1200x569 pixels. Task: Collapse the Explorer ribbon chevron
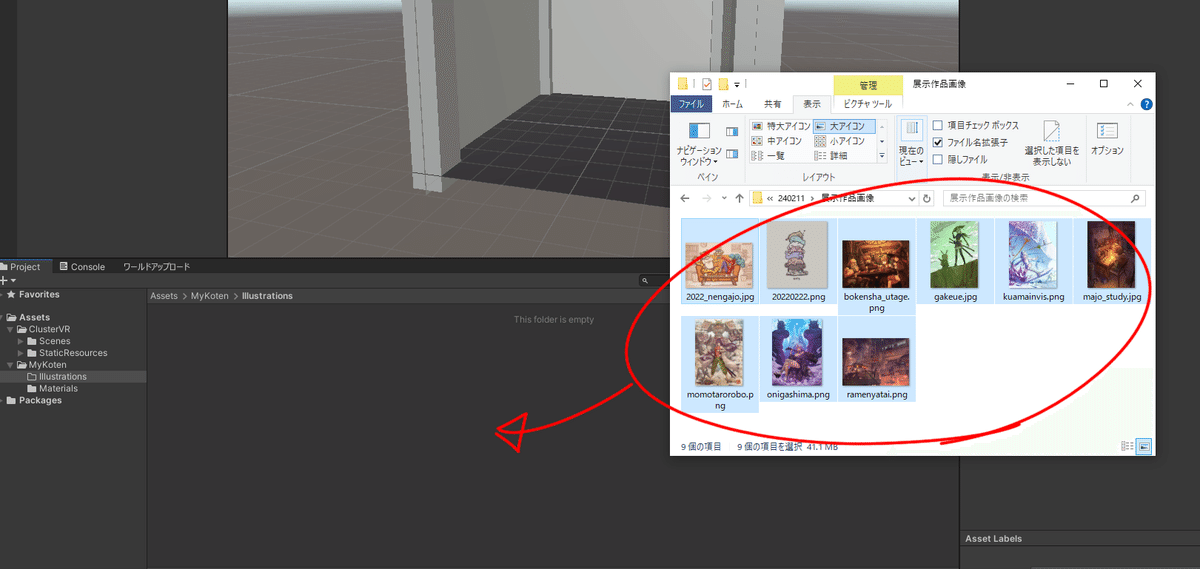(1130, 103)
